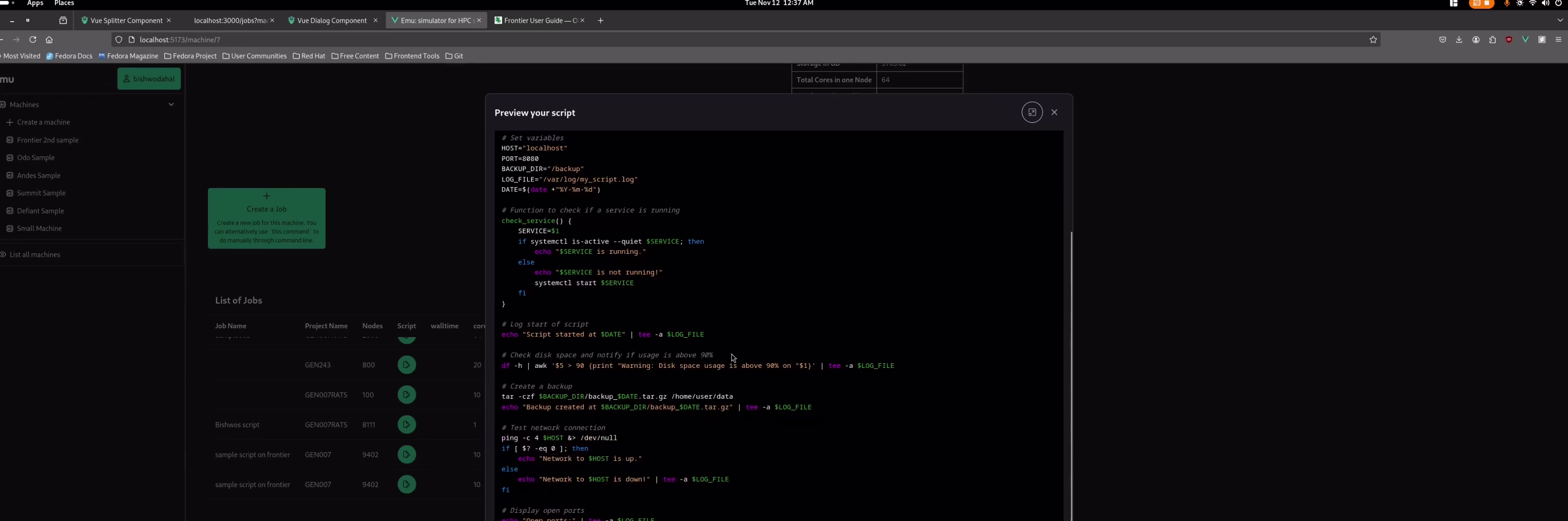1568x521 pixels.
Task: Select the bishwodahal user button
Action: 148,79
